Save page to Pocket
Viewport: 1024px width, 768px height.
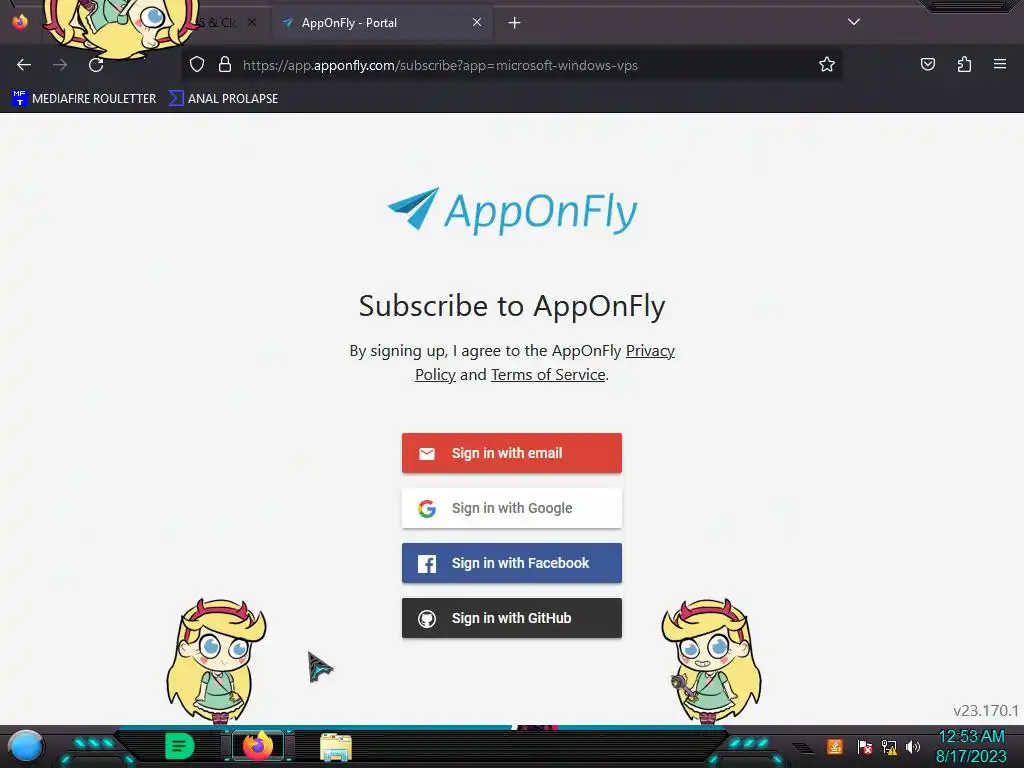coord(927,65)
